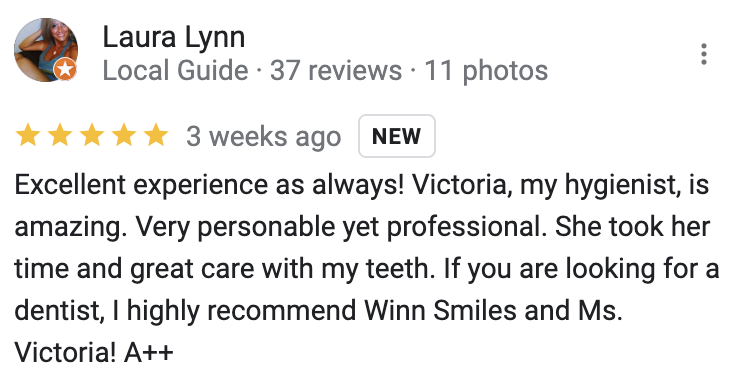Click the line starting 'amazing. Very personable'
740x384 pixels.
(362, 226)
